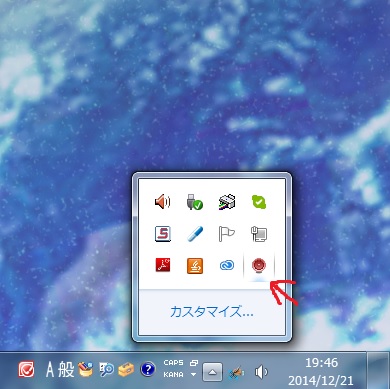Toggle IME input mode A indicator
The width and height of the screenshot is (390, 389).
pos(50,369)
